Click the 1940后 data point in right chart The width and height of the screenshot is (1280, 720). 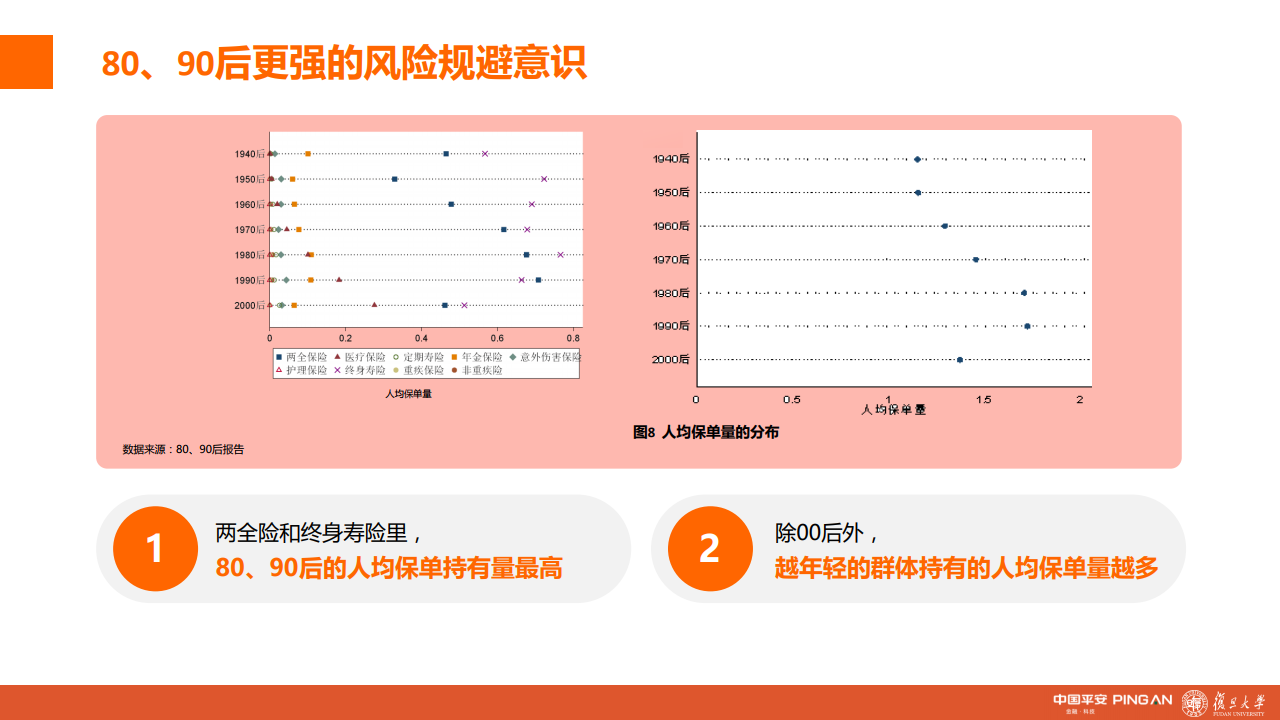coord(917,159)
